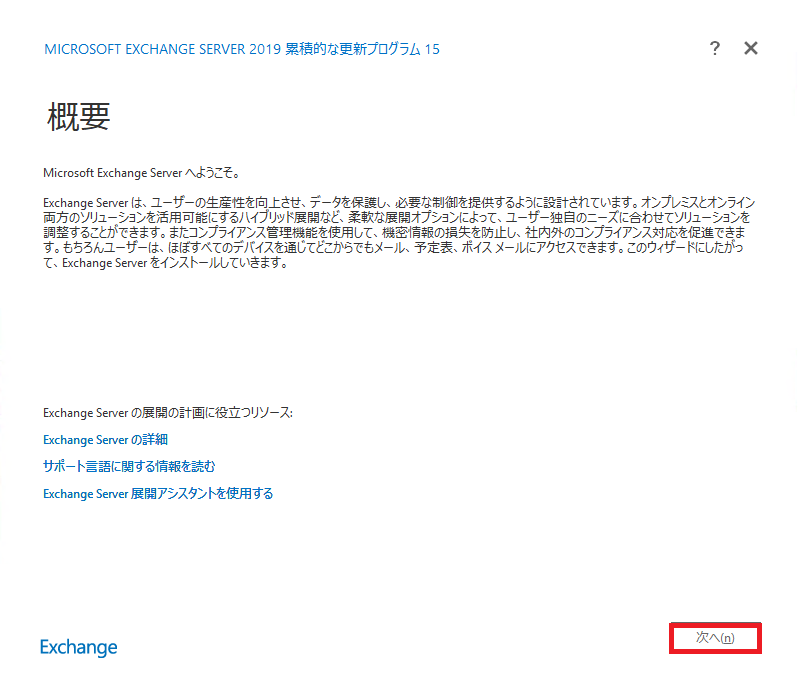Screen dimensions: 798x697
Task: Click the Microsoft Exchange Server へようこそ text
Action: tap(141, 173)
